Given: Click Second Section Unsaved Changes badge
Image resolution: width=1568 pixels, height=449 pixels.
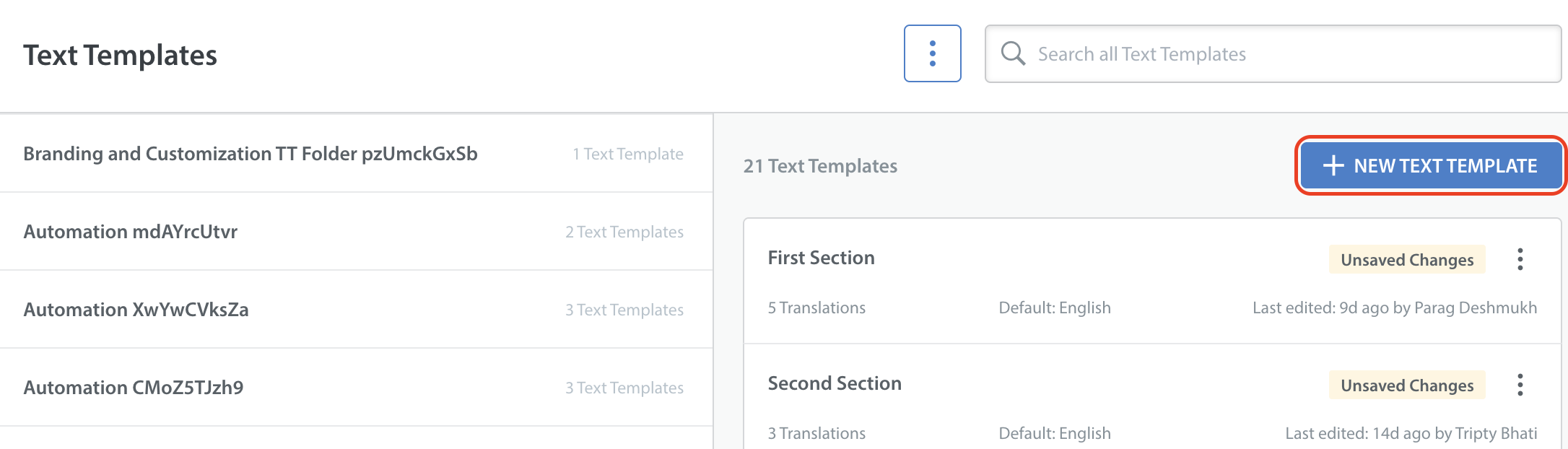Looking at the screenshot, I should pos(1406,385).
